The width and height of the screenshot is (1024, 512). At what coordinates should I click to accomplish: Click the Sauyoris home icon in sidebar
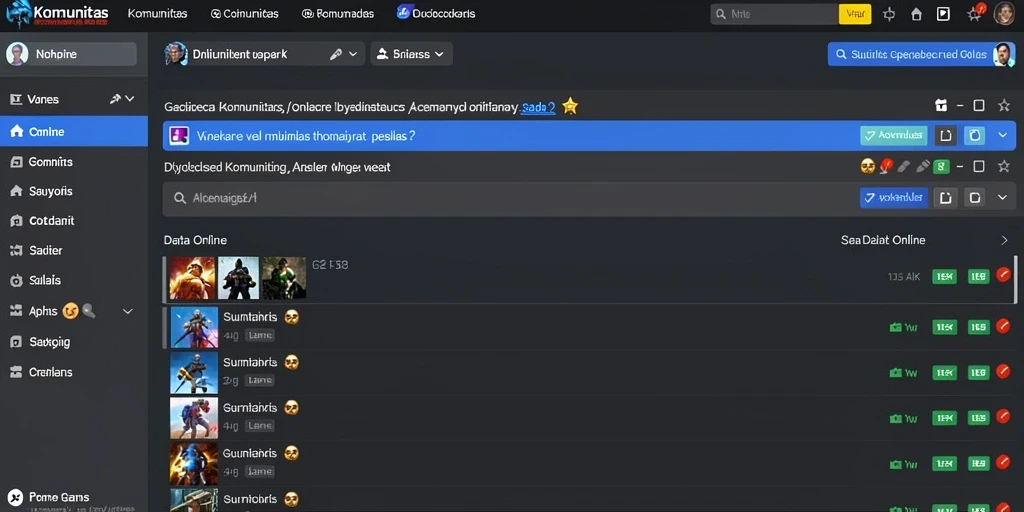[16, 191]
